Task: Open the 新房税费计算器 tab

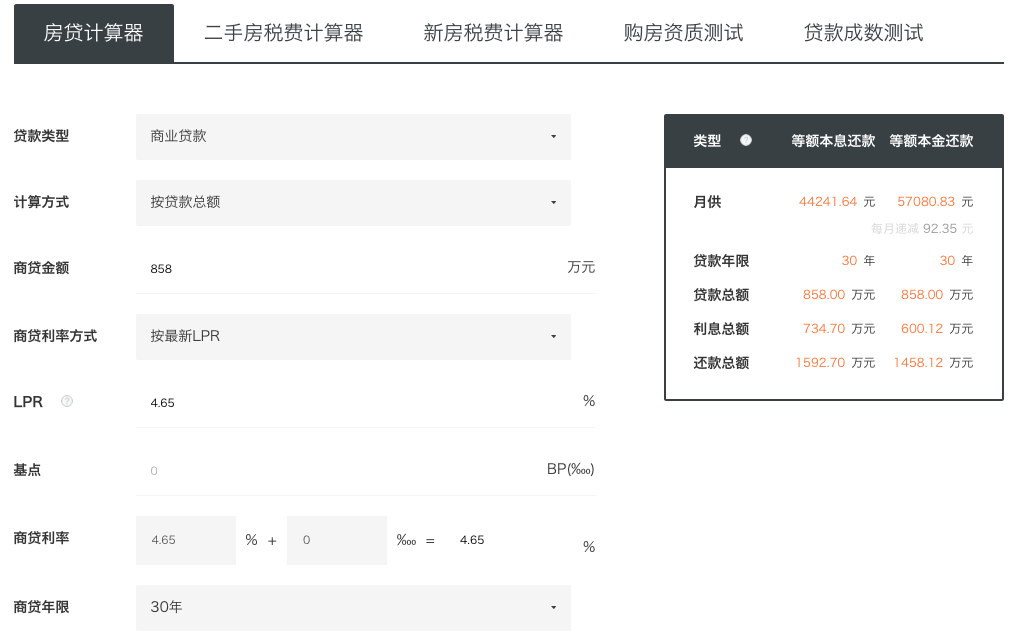Action: 493,33
